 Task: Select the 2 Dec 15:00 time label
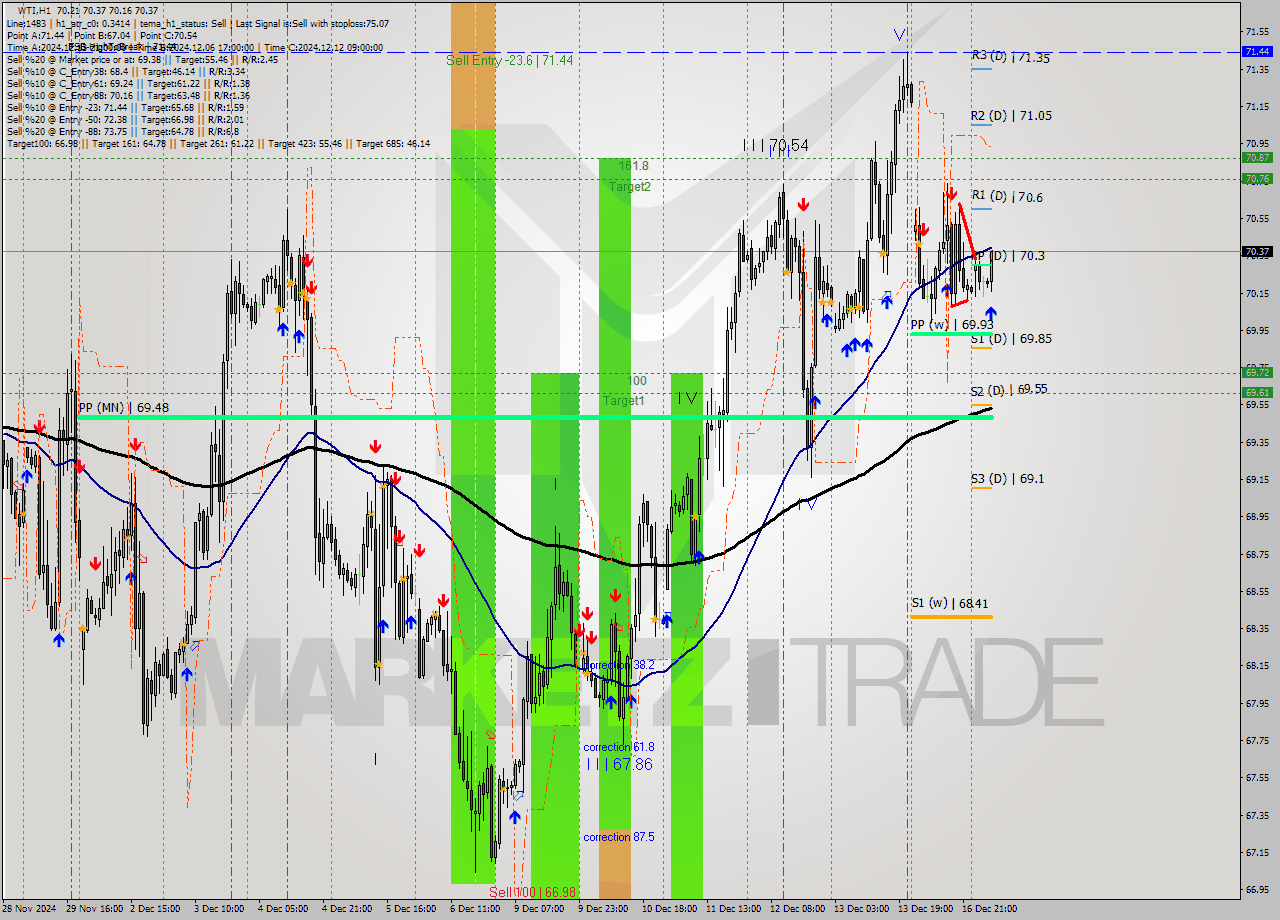click(154, 909)
